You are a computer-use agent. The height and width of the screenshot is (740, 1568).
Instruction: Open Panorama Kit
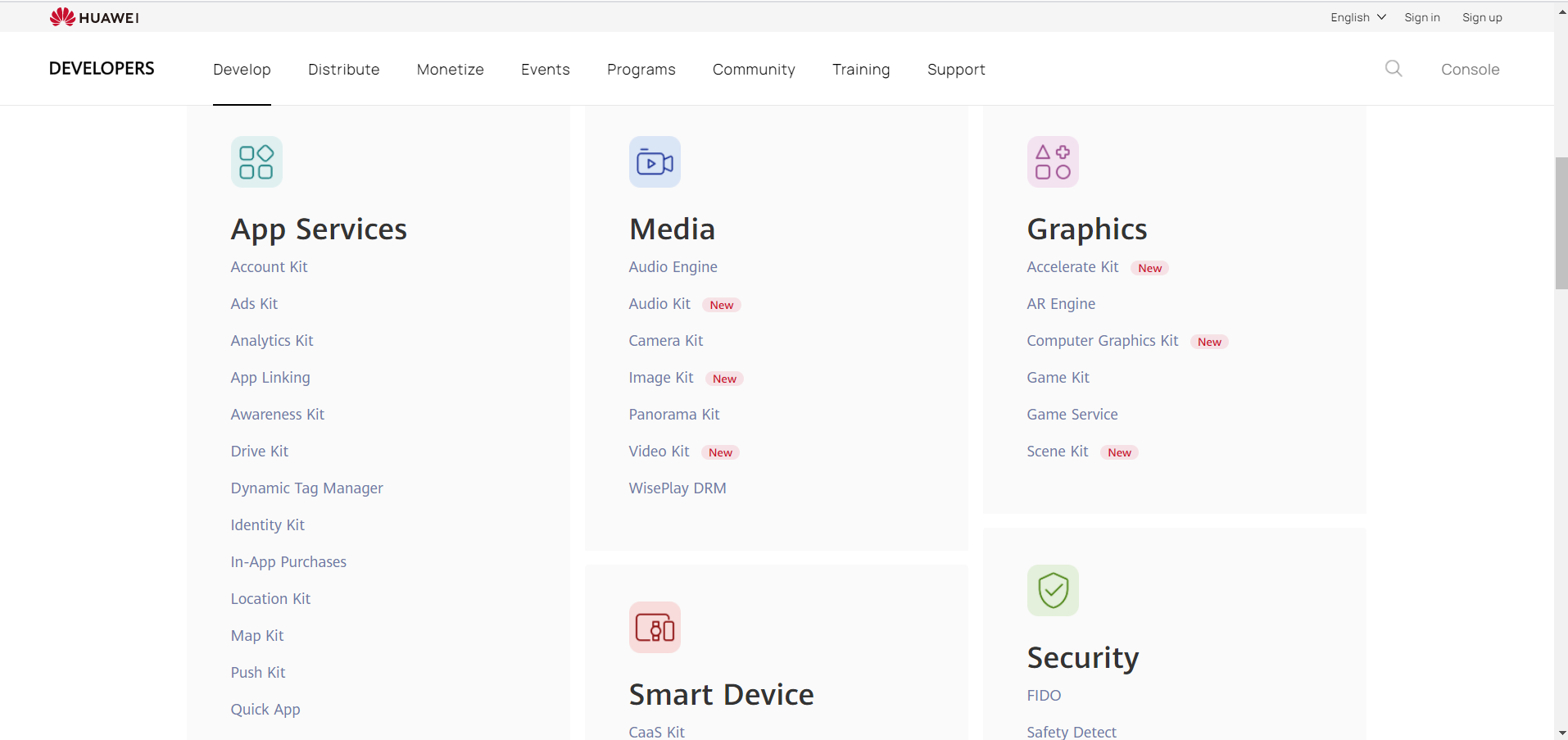tap(674, 415)
